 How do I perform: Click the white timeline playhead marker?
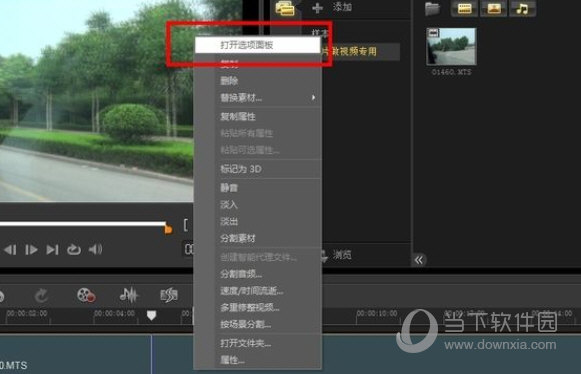tap(151, 315)
